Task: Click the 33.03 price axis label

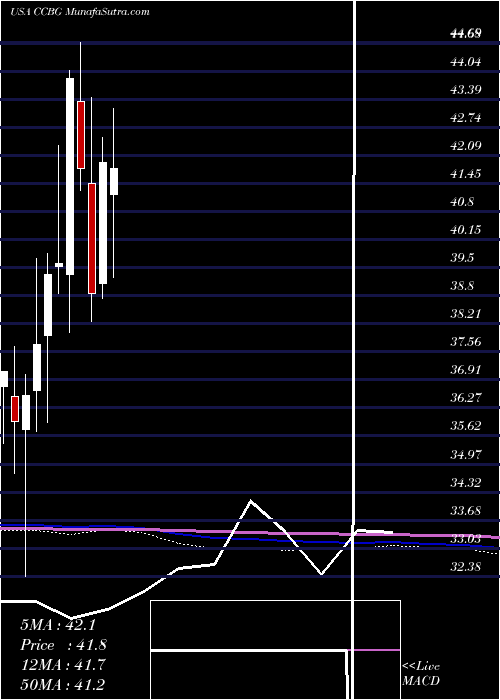Action: (466, 539)
